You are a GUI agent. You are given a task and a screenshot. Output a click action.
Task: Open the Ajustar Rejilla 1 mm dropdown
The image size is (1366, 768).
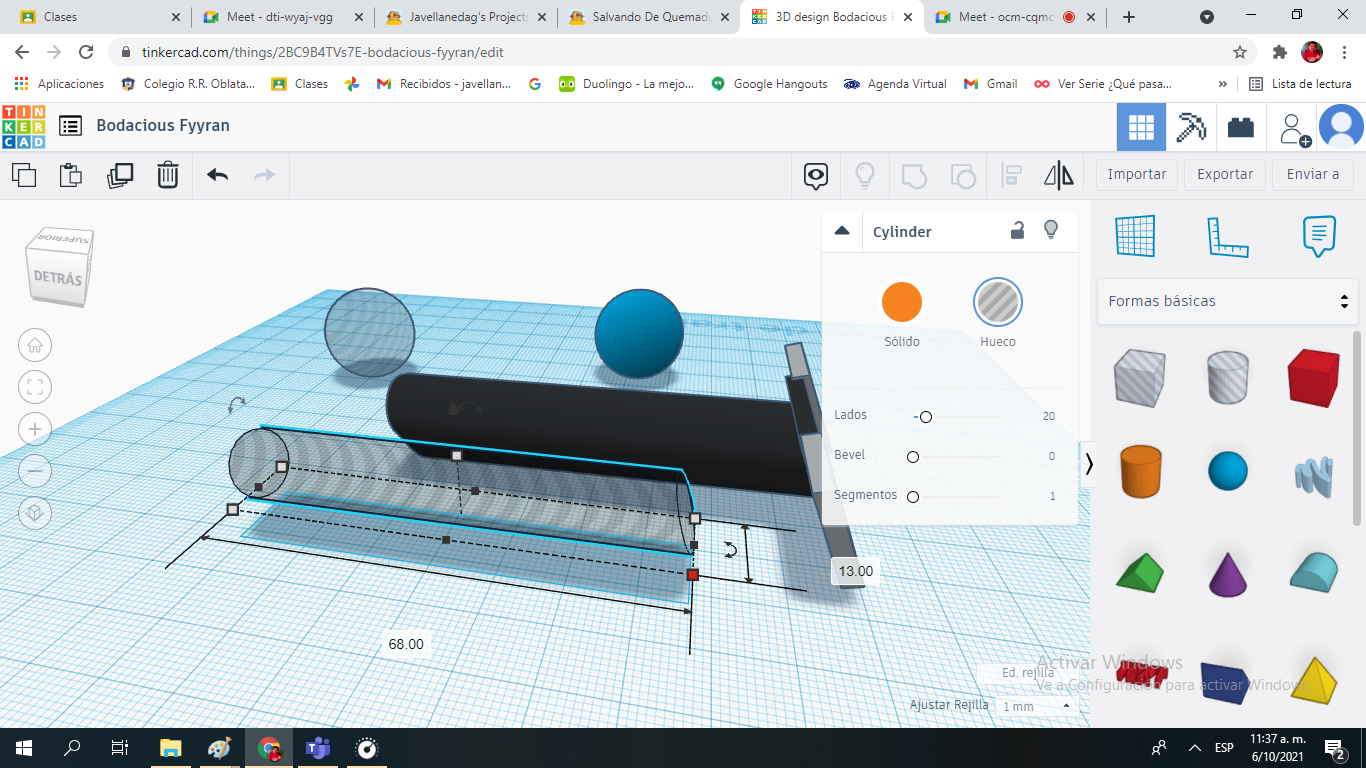click(x=1035, y=706)
